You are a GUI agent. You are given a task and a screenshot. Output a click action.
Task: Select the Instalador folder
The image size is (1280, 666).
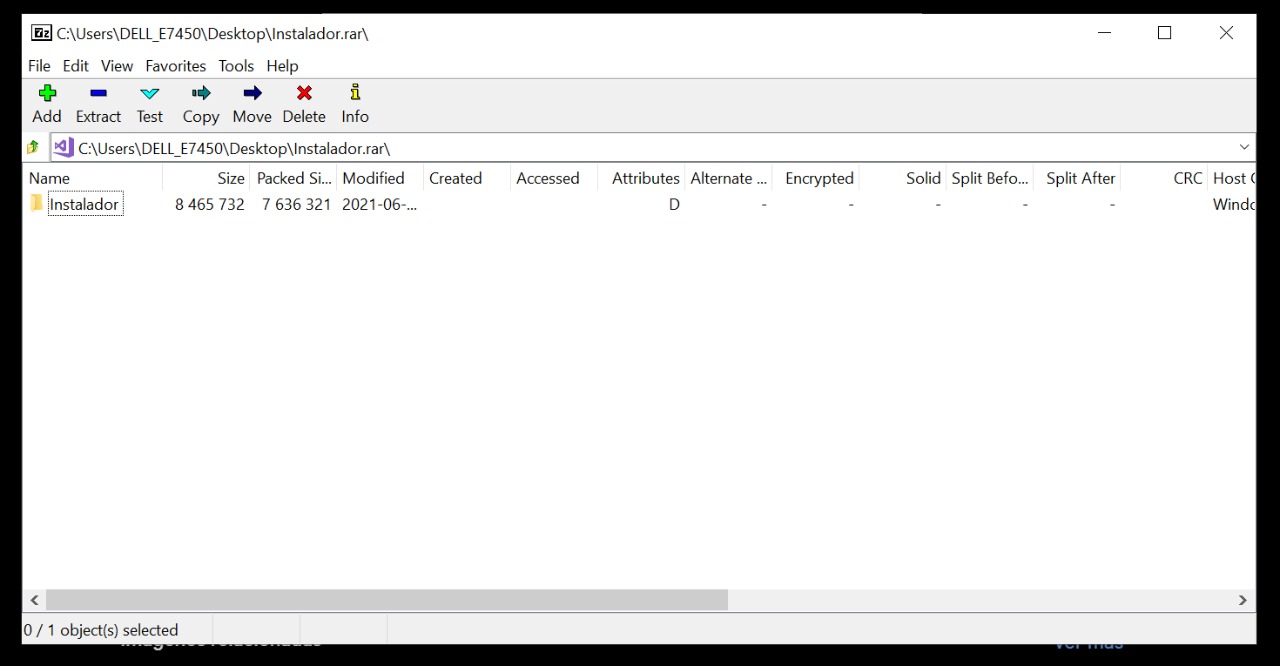[85, 204]
